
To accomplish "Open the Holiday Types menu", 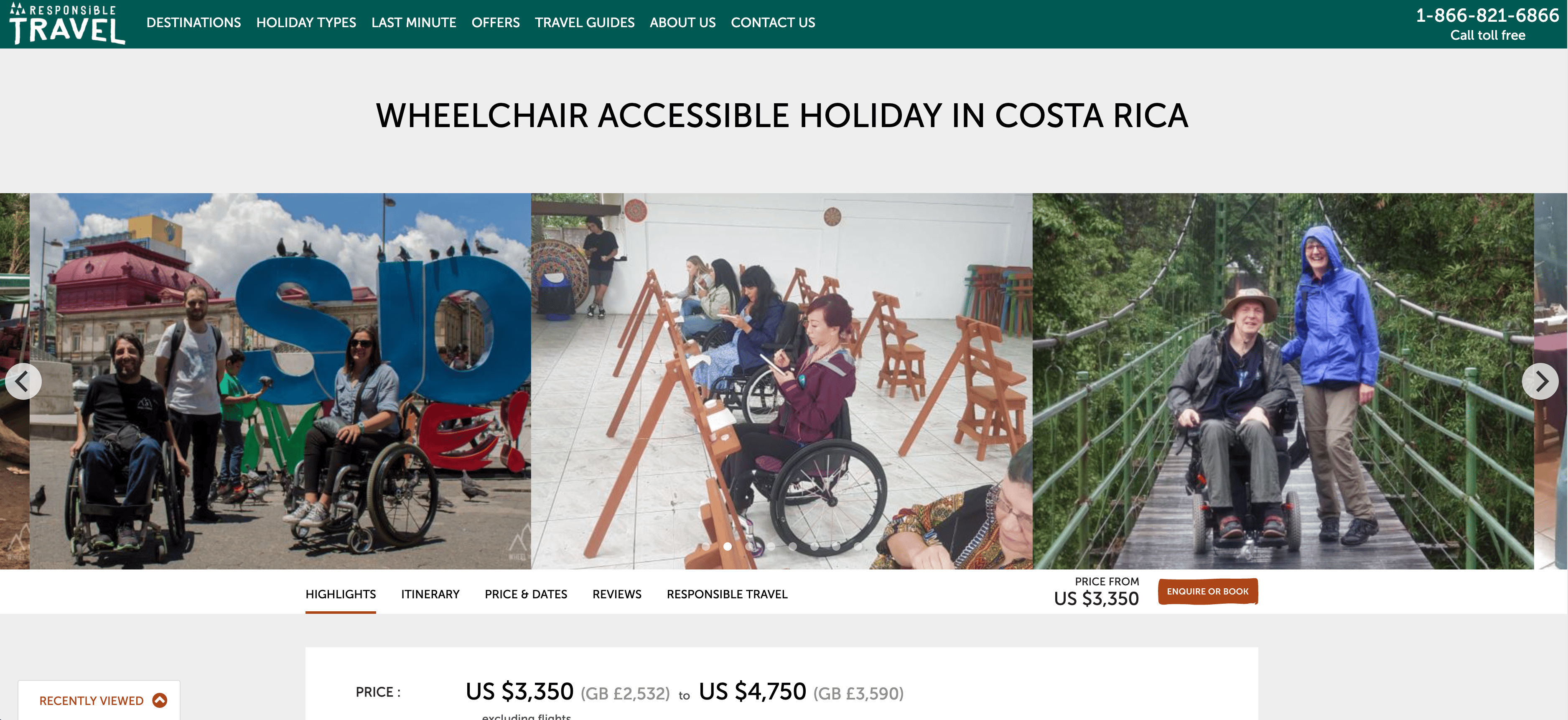I will pos(305,23).
